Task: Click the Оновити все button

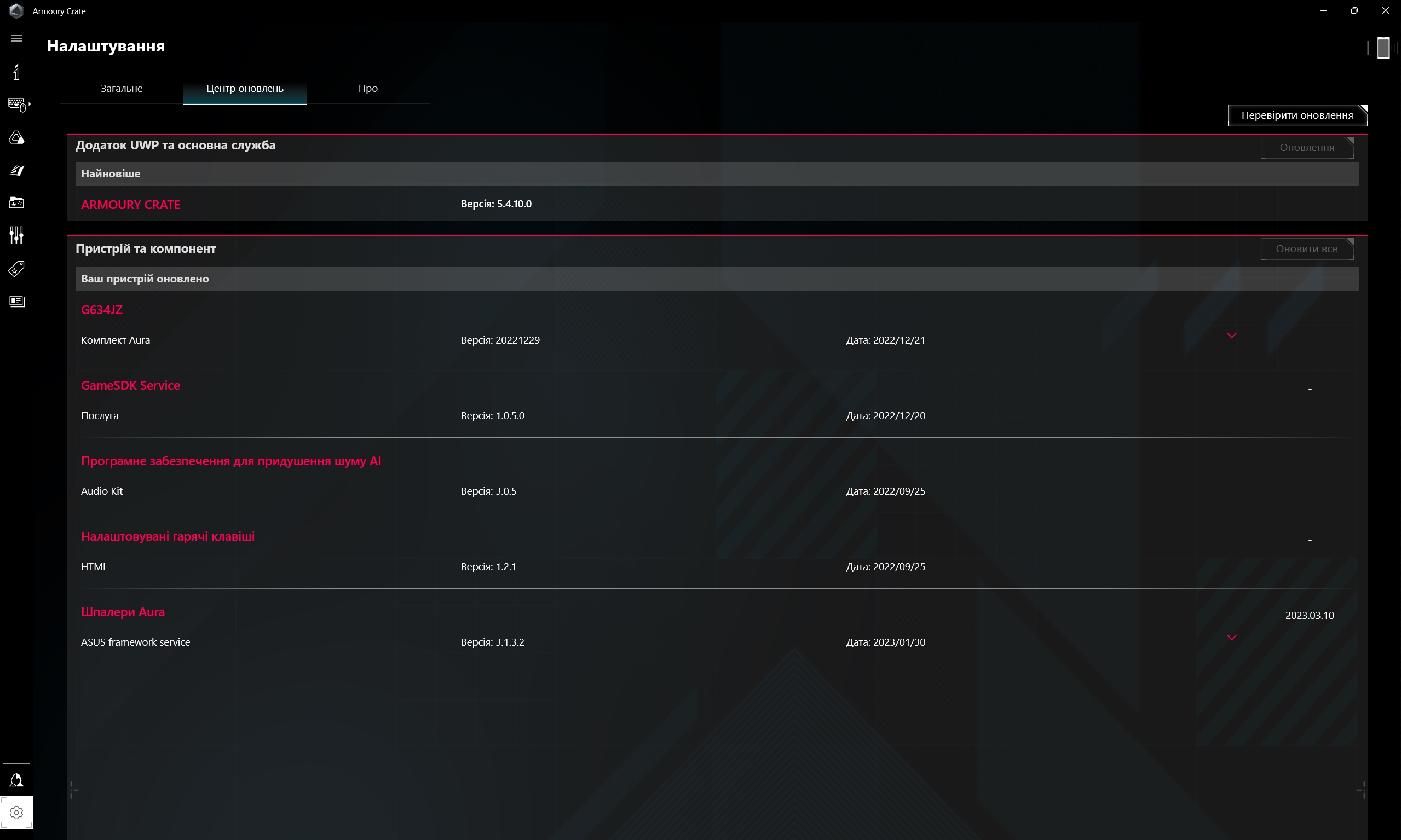Action: [1306, 249]
